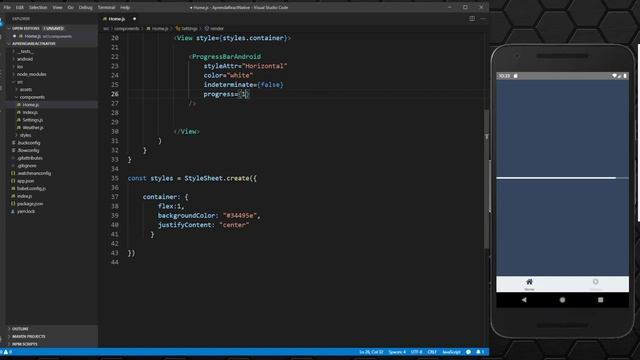Click the feedback smiley icon

point(469,352)
